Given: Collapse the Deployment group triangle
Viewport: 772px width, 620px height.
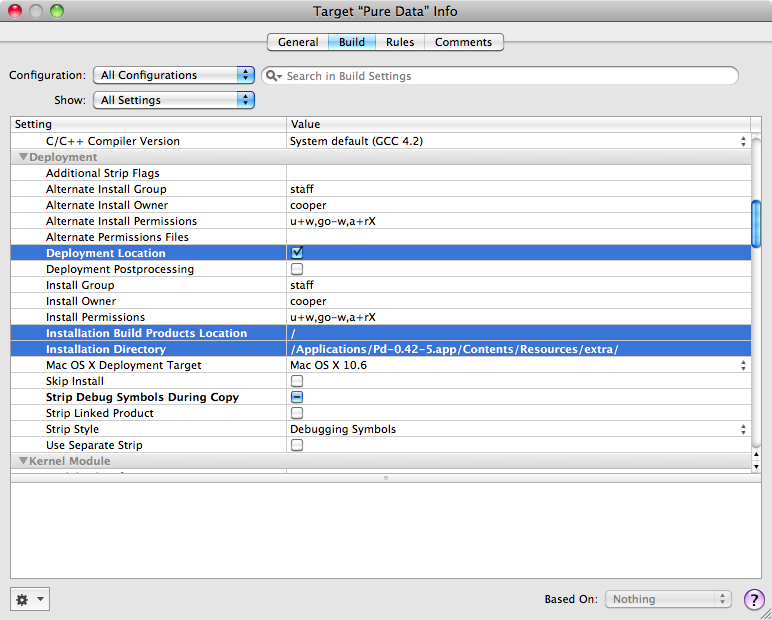Looking at the screenshot, I should click(x=23, y=157).
